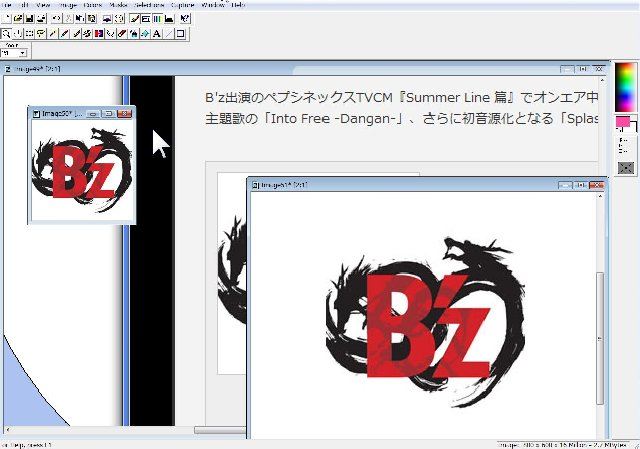Click the large B'z logo canvas
640x449 pixels.
tap(423, 314)
